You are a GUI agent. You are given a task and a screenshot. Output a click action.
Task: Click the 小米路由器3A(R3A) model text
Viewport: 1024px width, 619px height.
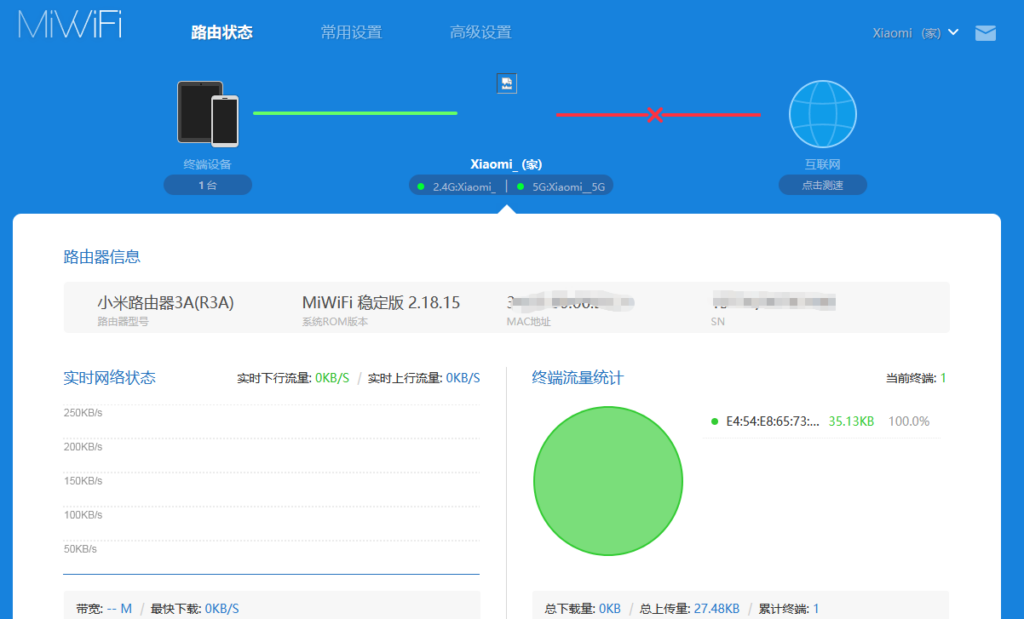tap(165, 302)
